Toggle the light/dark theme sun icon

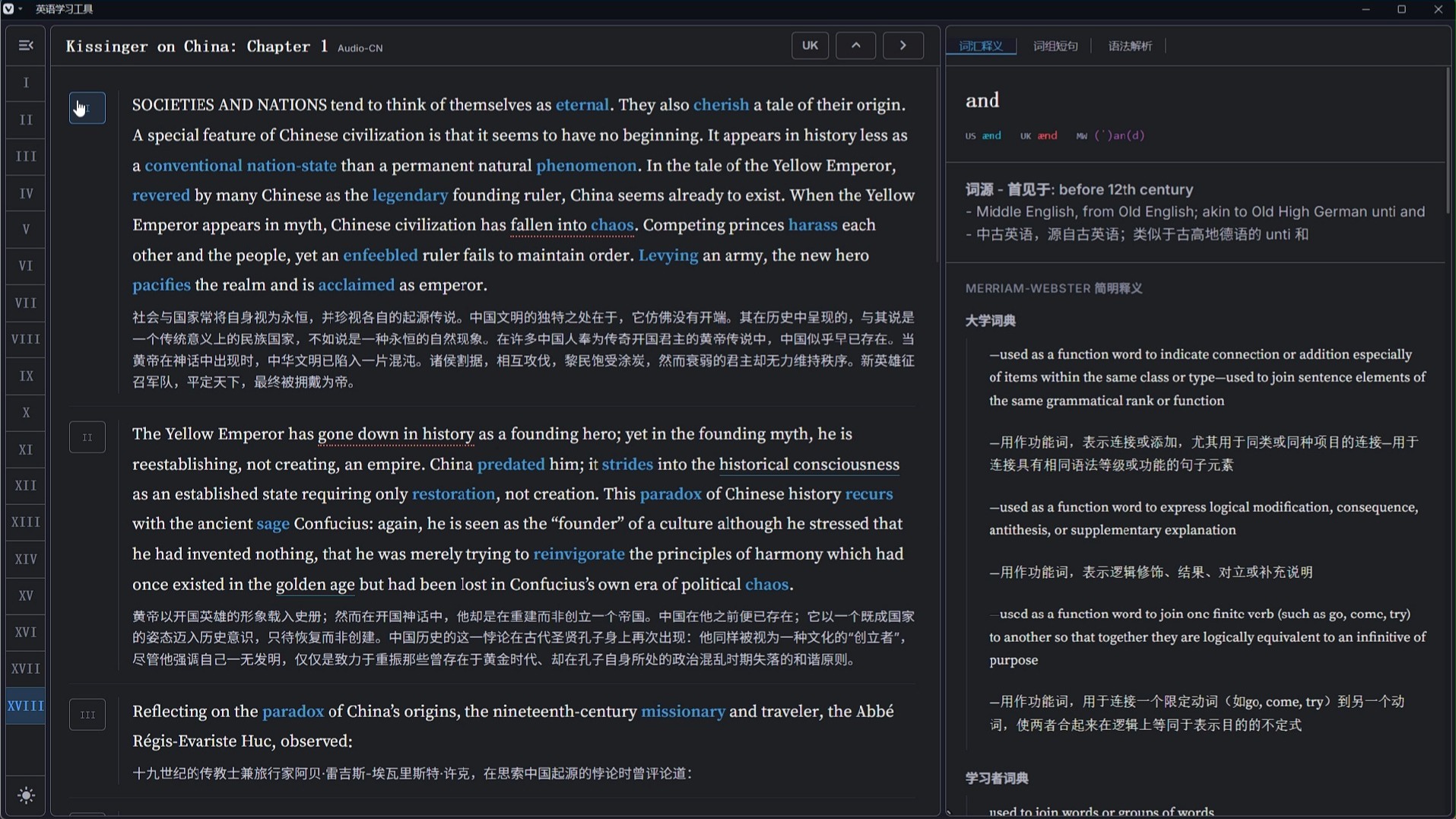(26, 795)
